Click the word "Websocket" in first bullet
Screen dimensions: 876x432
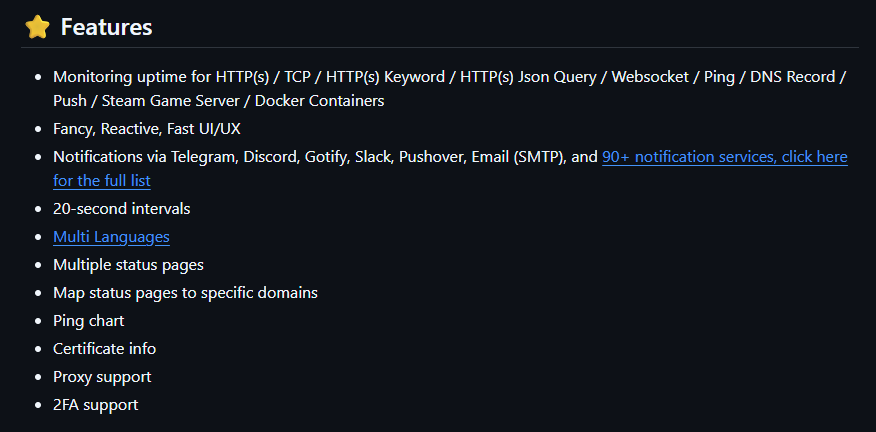tap(648, 77)
